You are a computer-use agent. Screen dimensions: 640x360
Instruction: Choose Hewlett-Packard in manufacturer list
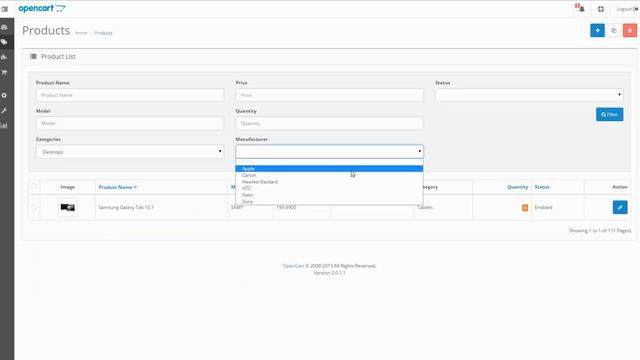329,182
